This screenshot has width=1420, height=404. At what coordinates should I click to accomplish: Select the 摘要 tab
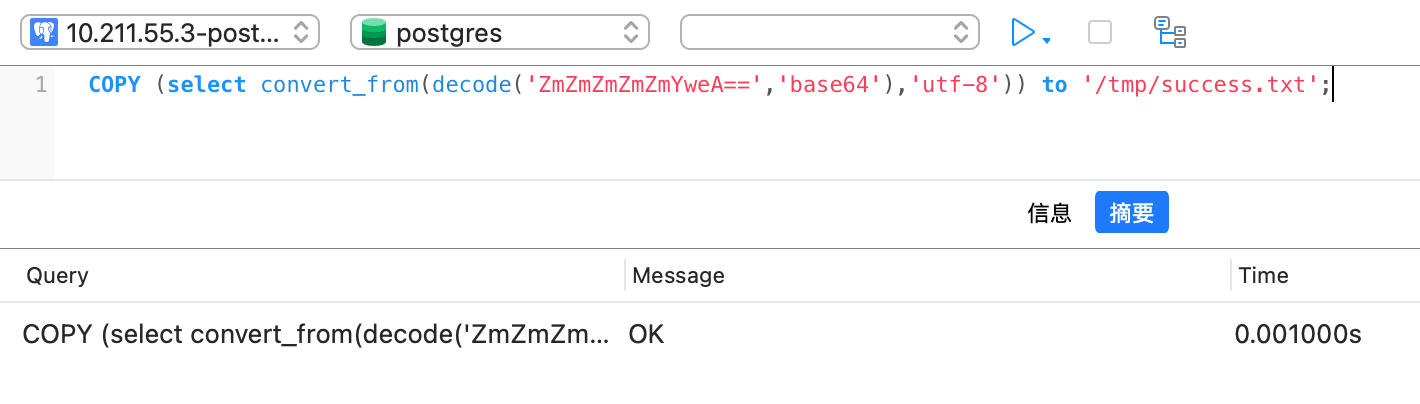1131,212
